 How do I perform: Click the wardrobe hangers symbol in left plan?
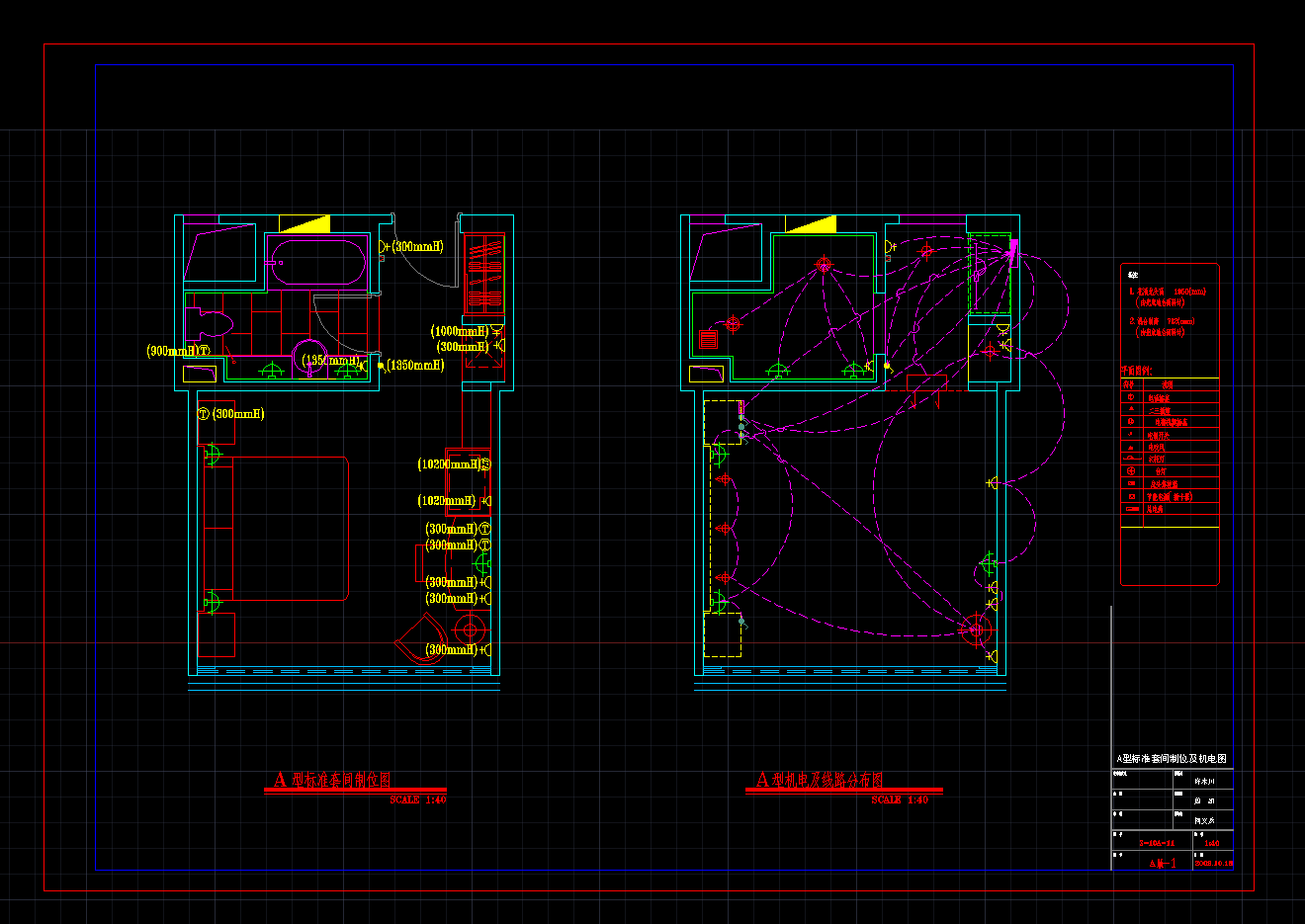[484, 273]
